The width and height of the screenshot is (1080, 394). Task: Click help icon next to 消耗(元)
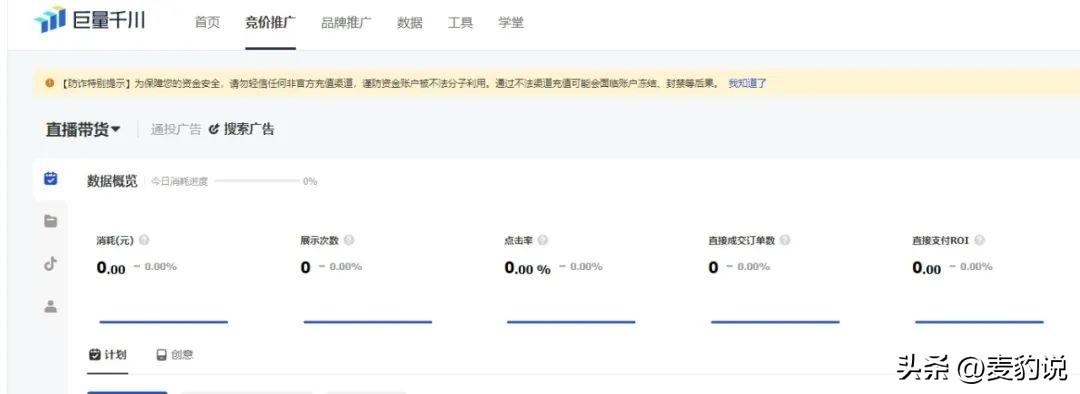pyautogui.click(x=144, y=240)
